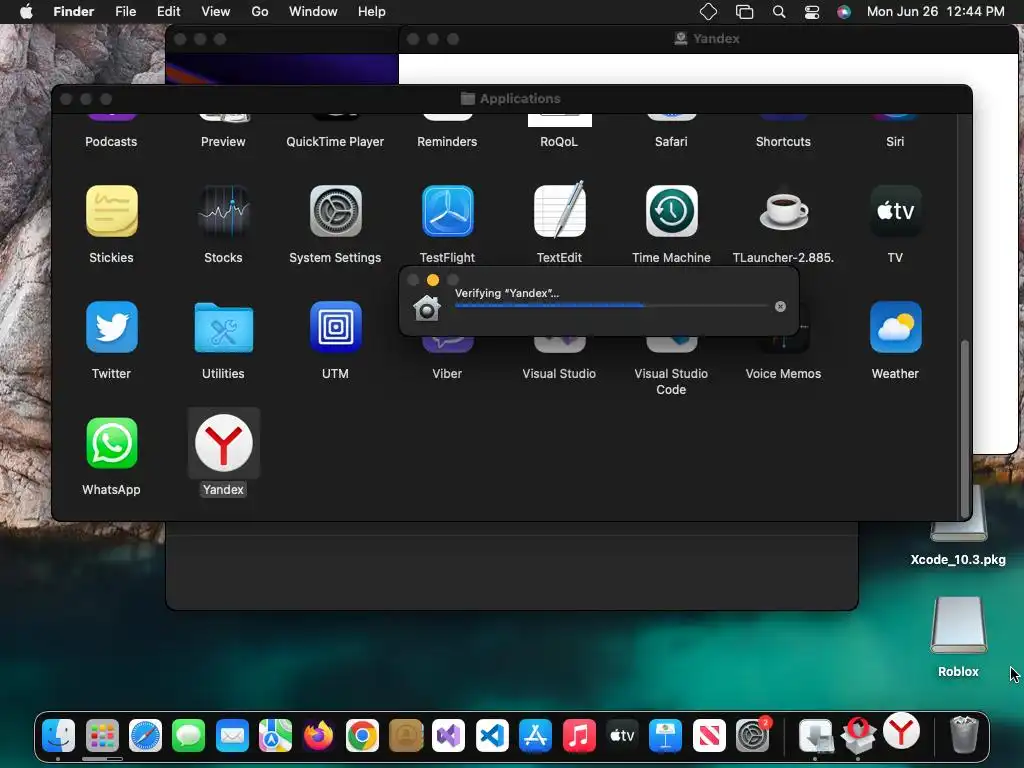Open the Go menu
The height and width of the screenshot is (768, 1024).
[260, 12]
